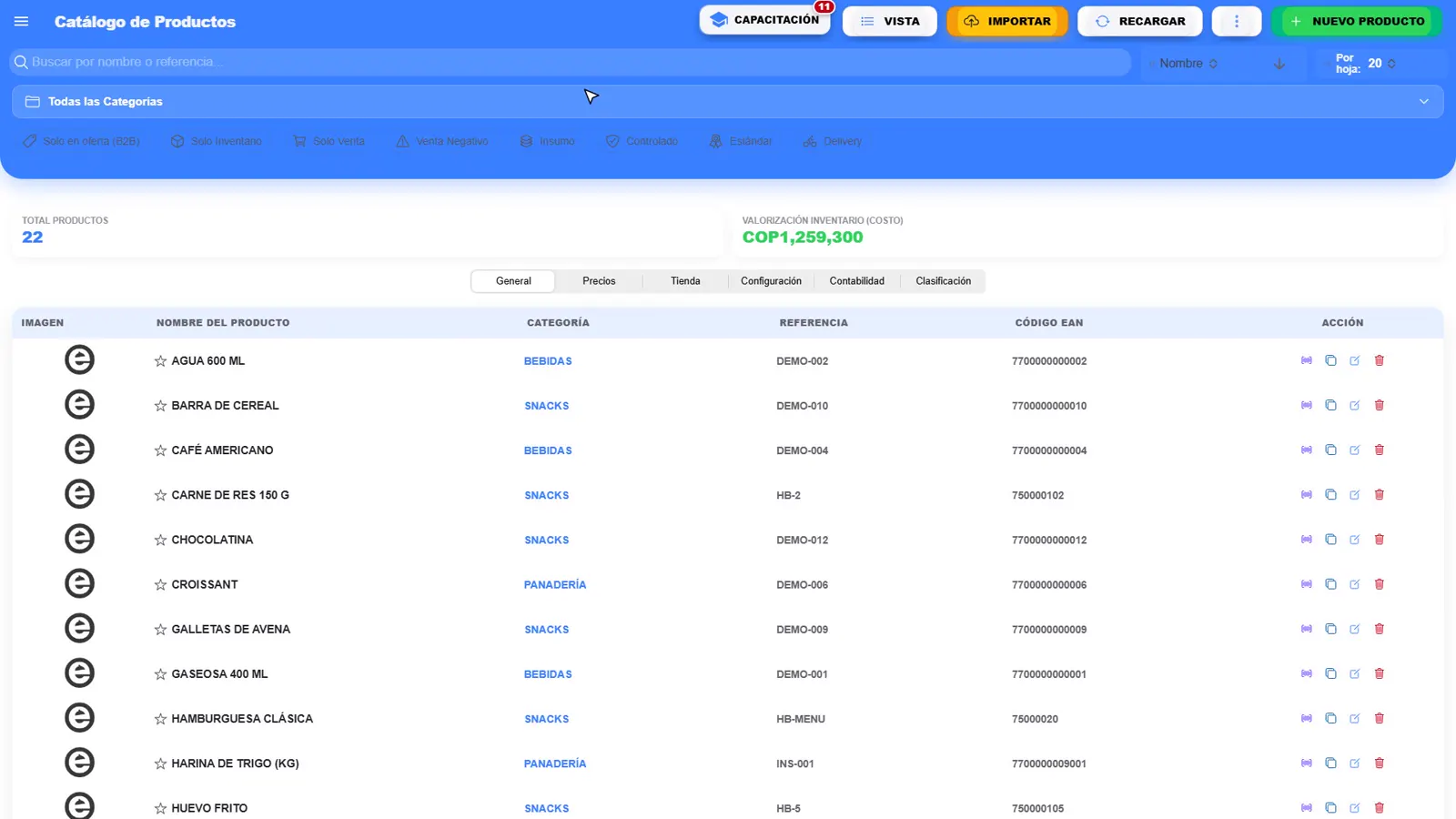This screenshot has width=1456, height=819.
Task: Star the CHOCOLATINA product
Action: 160,540
